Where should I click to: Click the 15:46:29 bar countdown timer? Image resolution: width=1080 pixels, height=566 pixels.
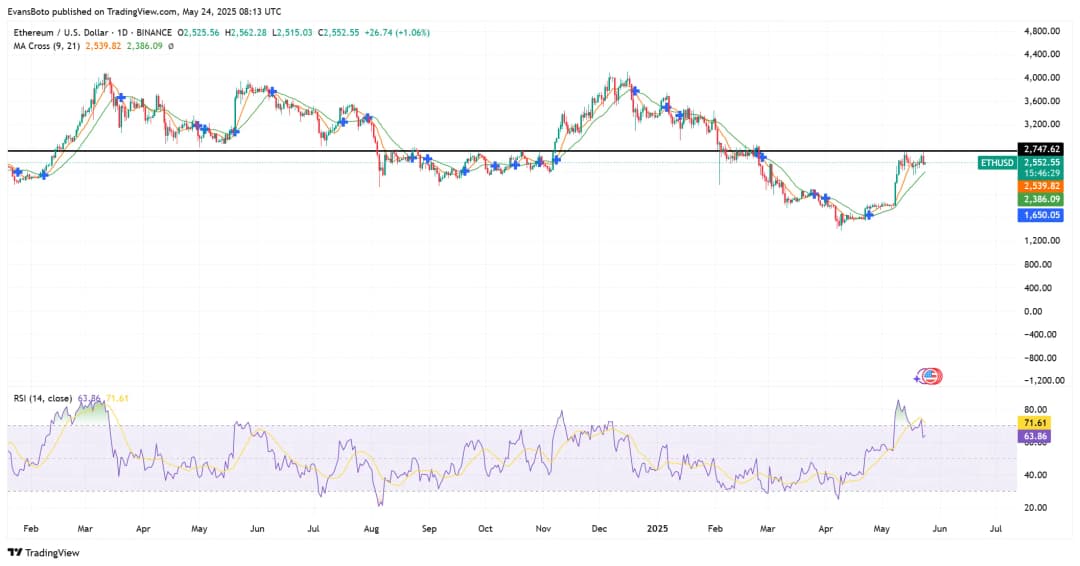click(1041, 173)
